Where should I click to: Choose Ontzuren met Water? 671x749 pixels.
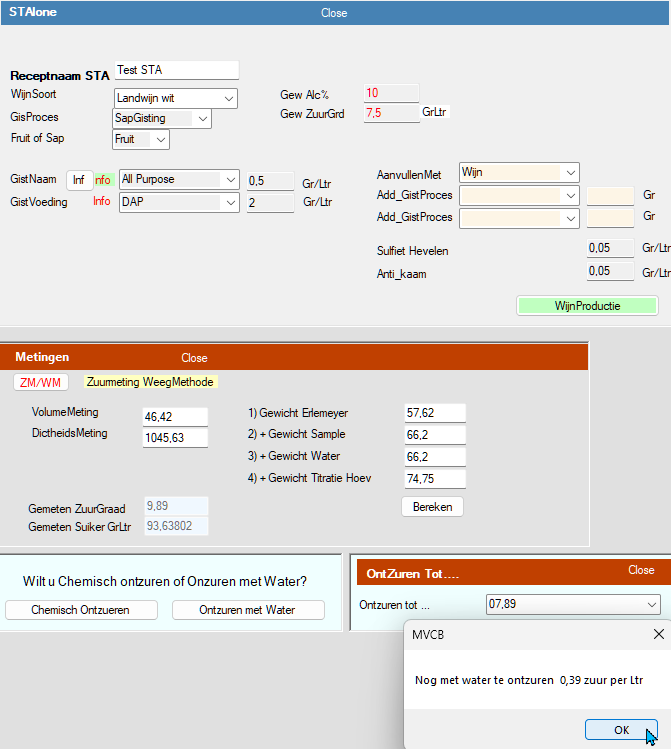pyautogui.click(x=247, y=610)
